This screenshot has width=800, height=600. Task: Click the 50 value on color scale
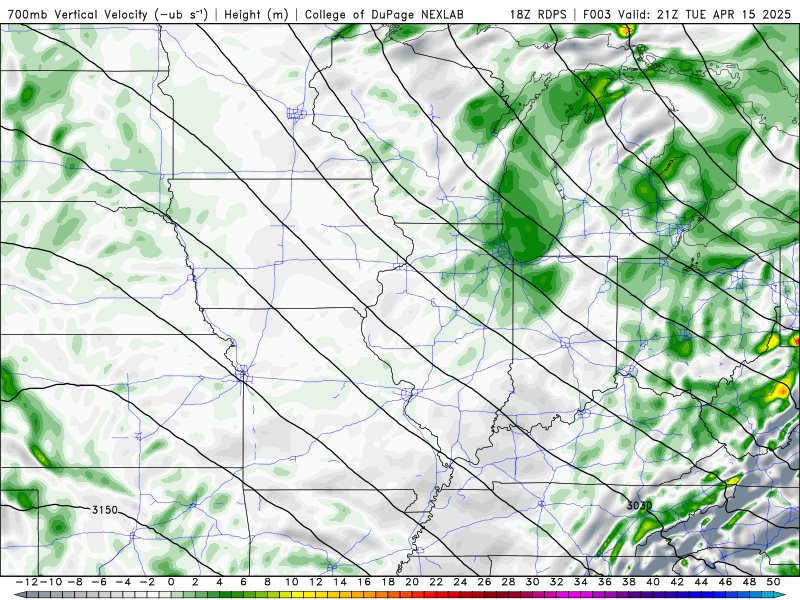pos(773,582)
